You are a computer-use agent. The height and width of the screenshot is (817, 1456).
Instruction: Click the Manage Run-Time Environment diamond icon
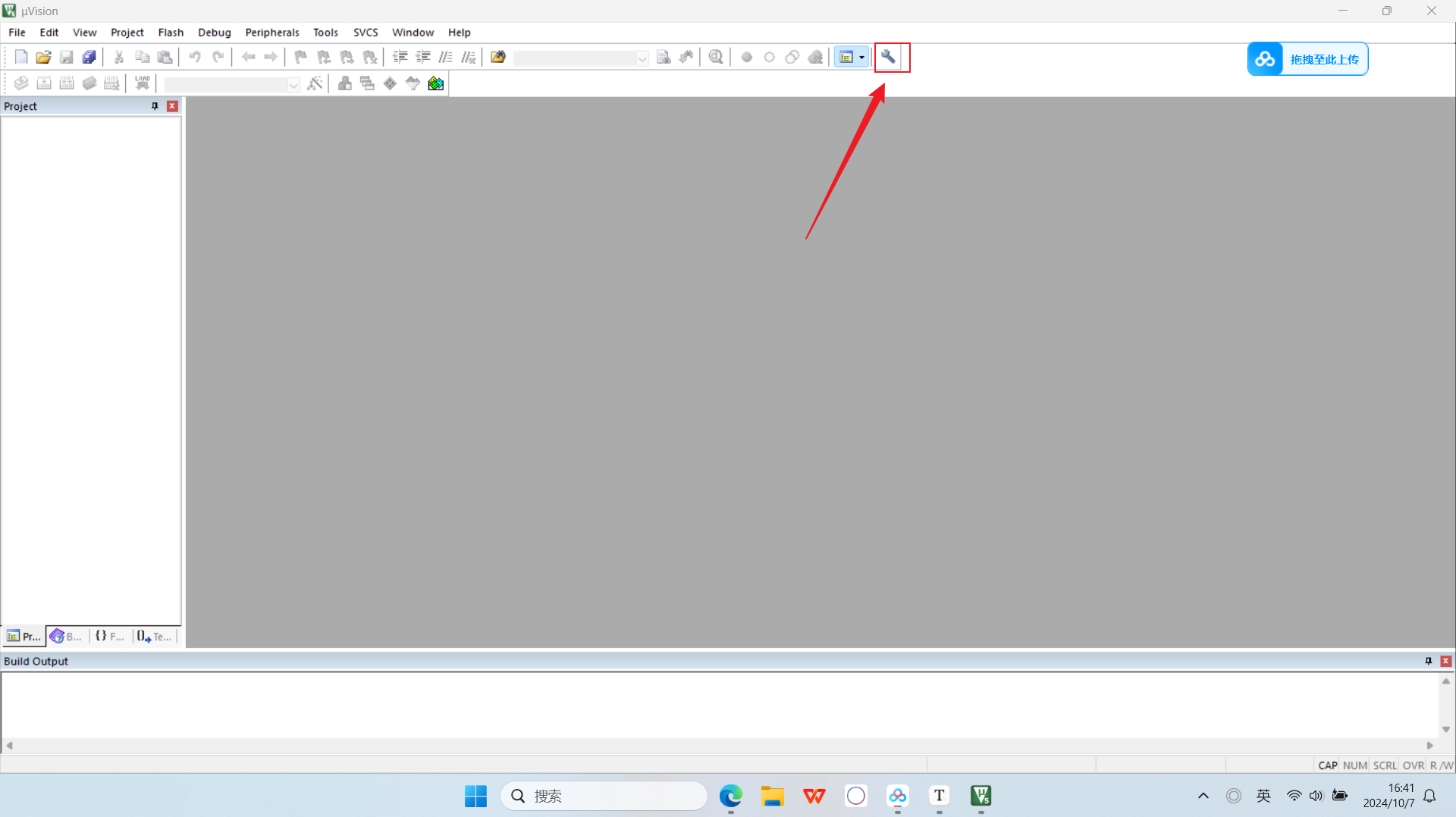(x=391, y=83)
